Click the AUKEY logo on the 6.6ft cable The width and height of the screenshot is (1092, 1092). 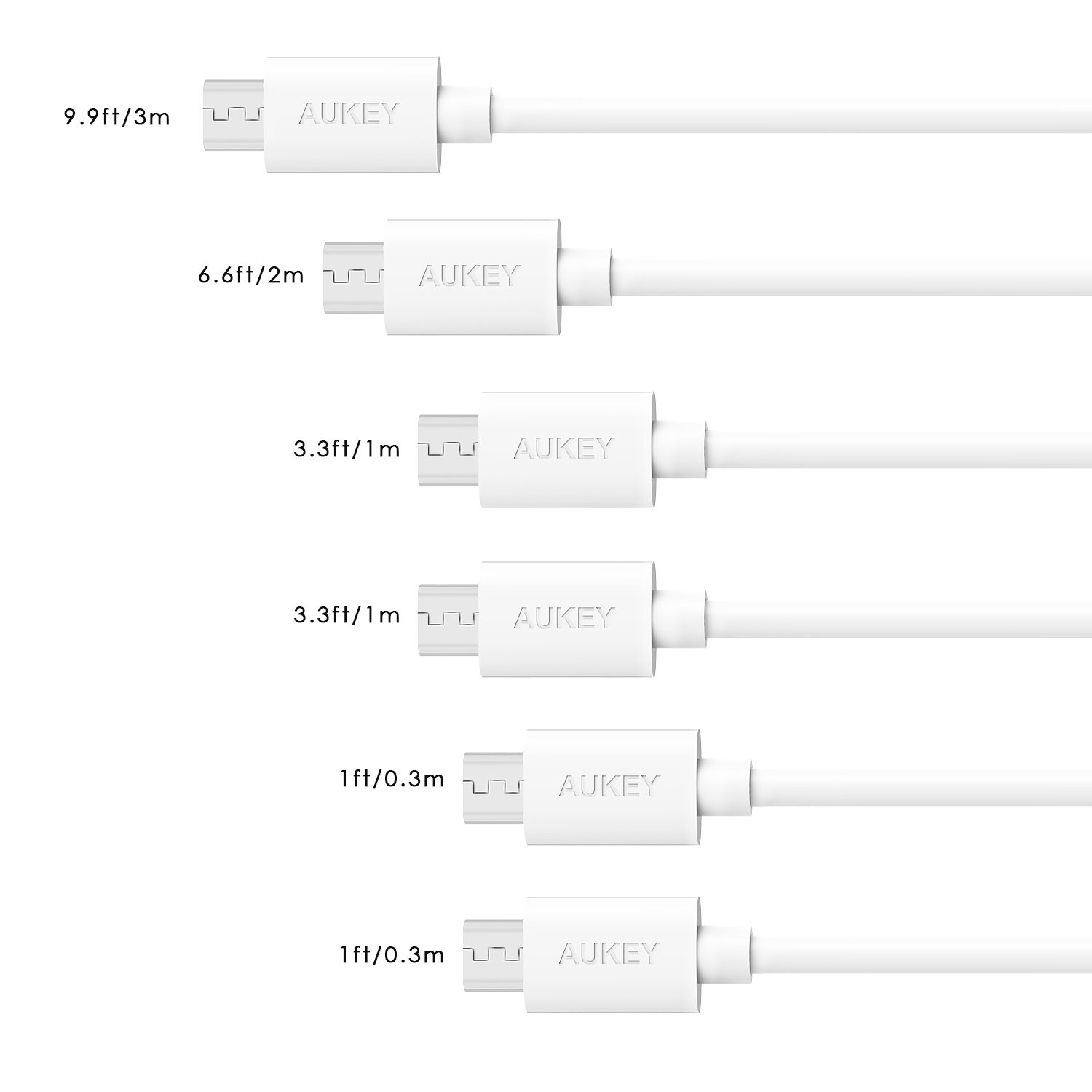click(x=470, y=276)
